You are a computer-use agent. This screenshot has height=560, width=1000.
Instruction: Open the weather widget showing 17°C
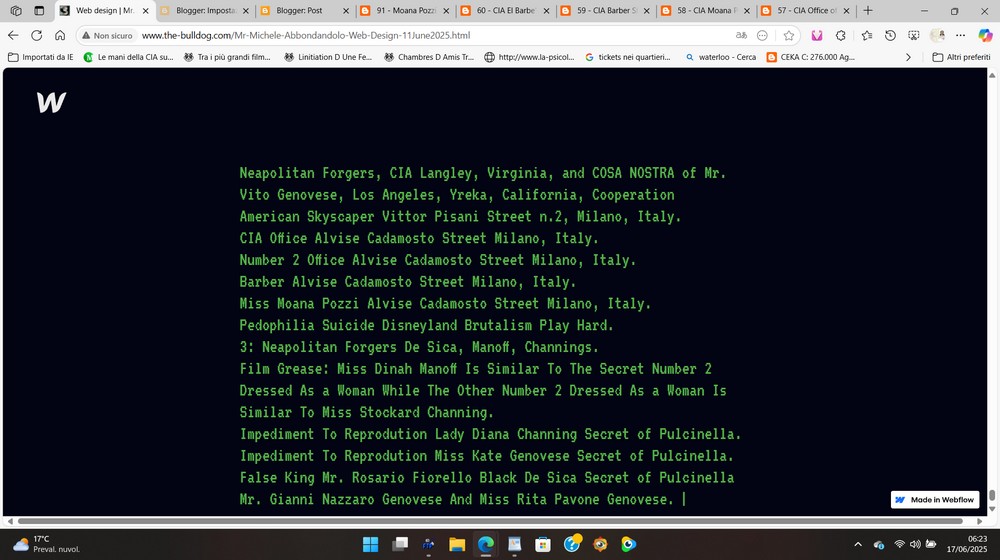47,544
